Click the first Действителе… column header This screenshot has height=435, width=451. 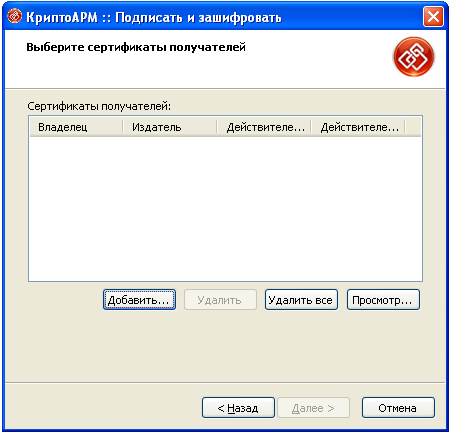[264, 127]
